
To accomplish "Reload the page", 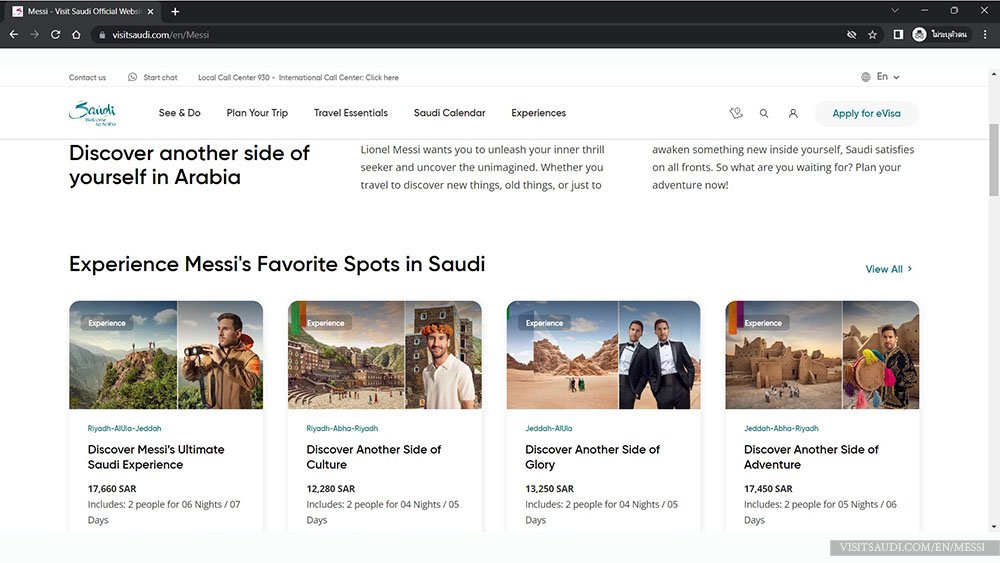I will (x=55, y=34).
